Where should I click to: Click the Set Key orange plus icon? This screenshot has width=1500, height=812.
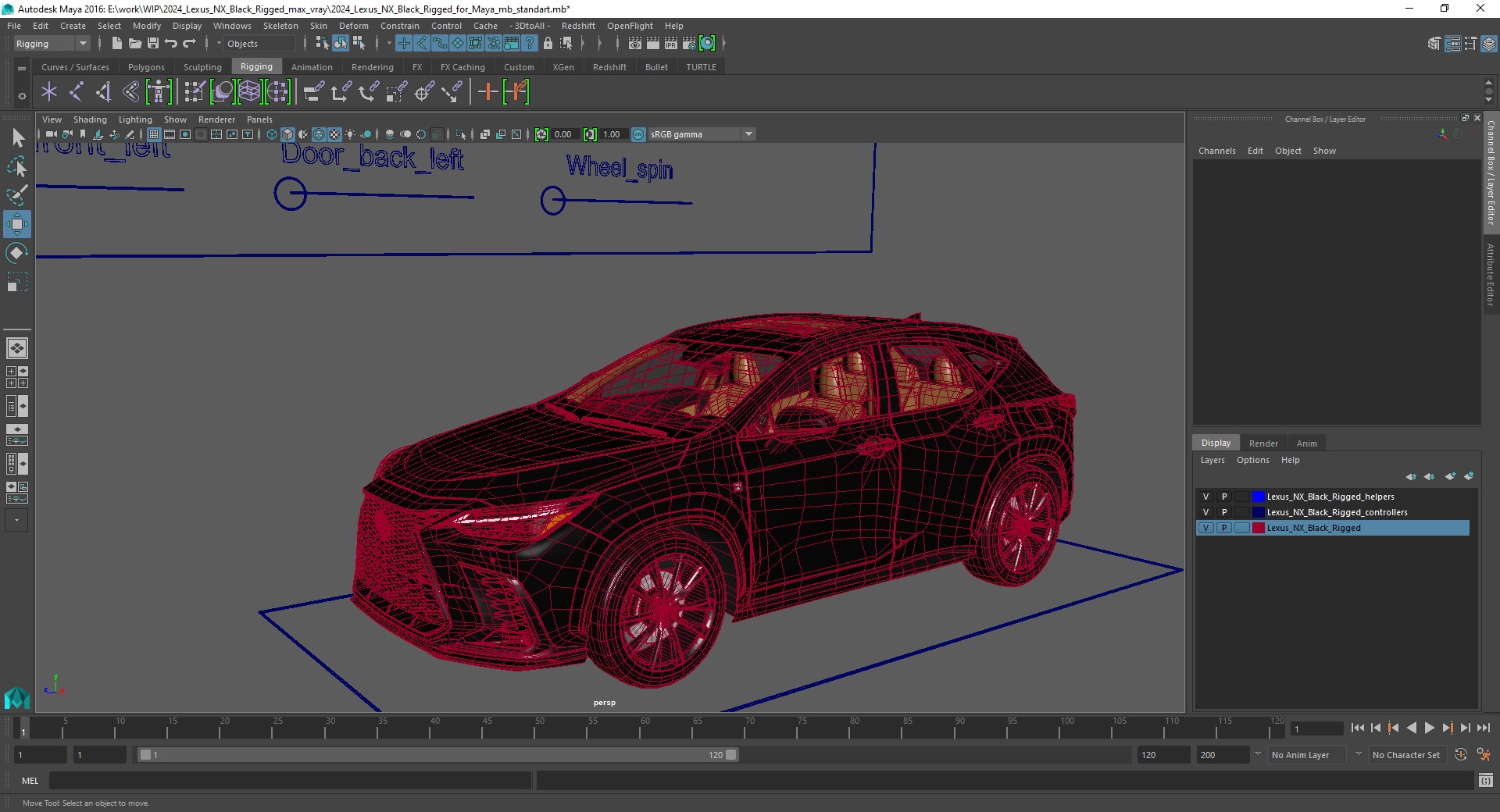pyautogui.click(x=487, y=92)
